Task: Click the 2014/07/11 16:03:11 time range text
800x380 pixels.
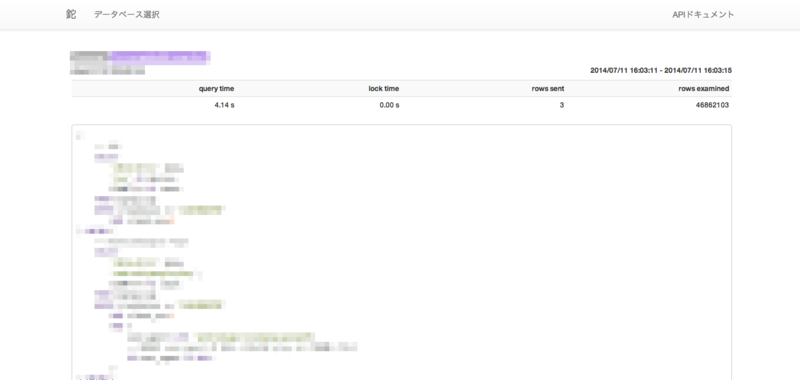Action: (x=661, y=70)
